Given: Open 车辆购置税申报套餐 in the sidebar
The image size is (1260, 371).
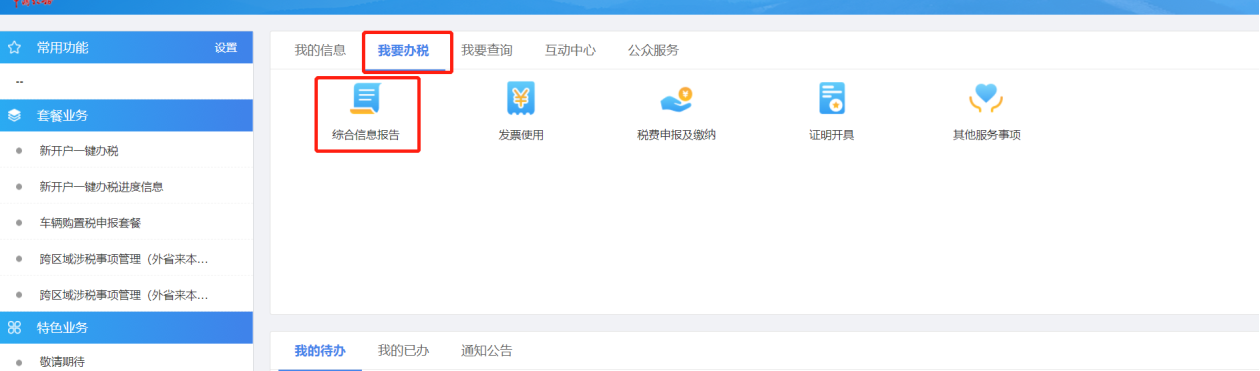Looking at the screenshot, I should (x=97, y=223).
